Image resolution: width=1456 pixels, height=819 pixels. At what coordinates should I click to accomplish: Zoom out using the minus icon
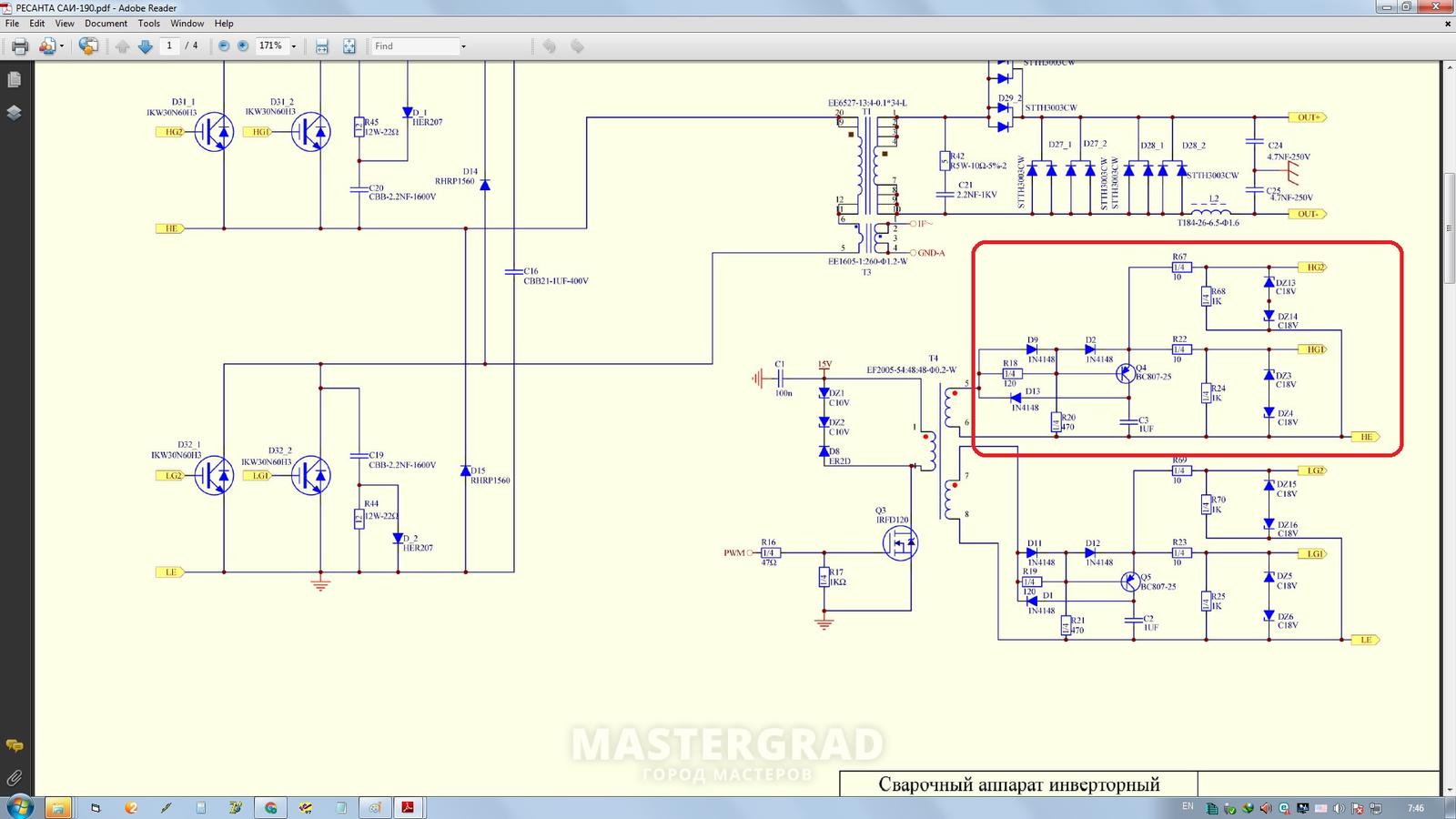point(224,45)
